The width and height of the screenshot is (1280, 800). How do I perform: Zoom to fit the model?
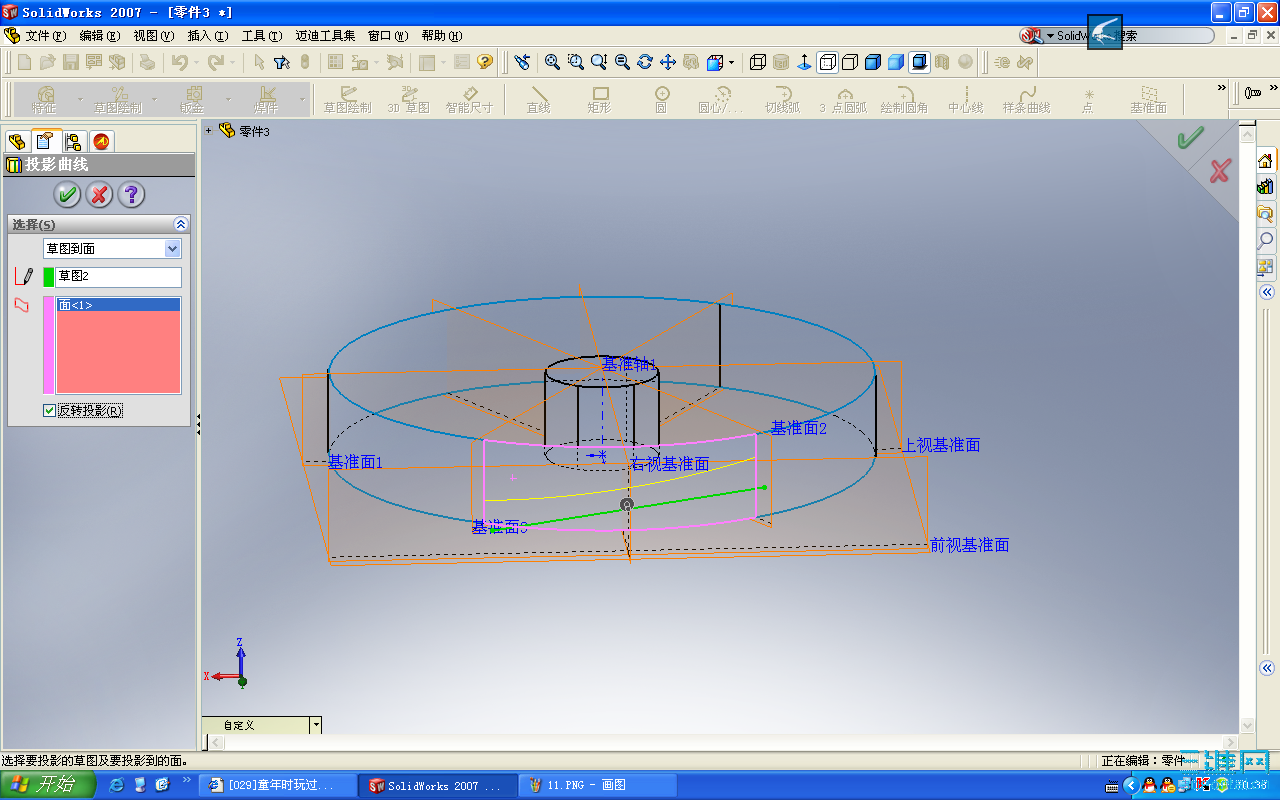pyautogui.click(x=552, y=62)
